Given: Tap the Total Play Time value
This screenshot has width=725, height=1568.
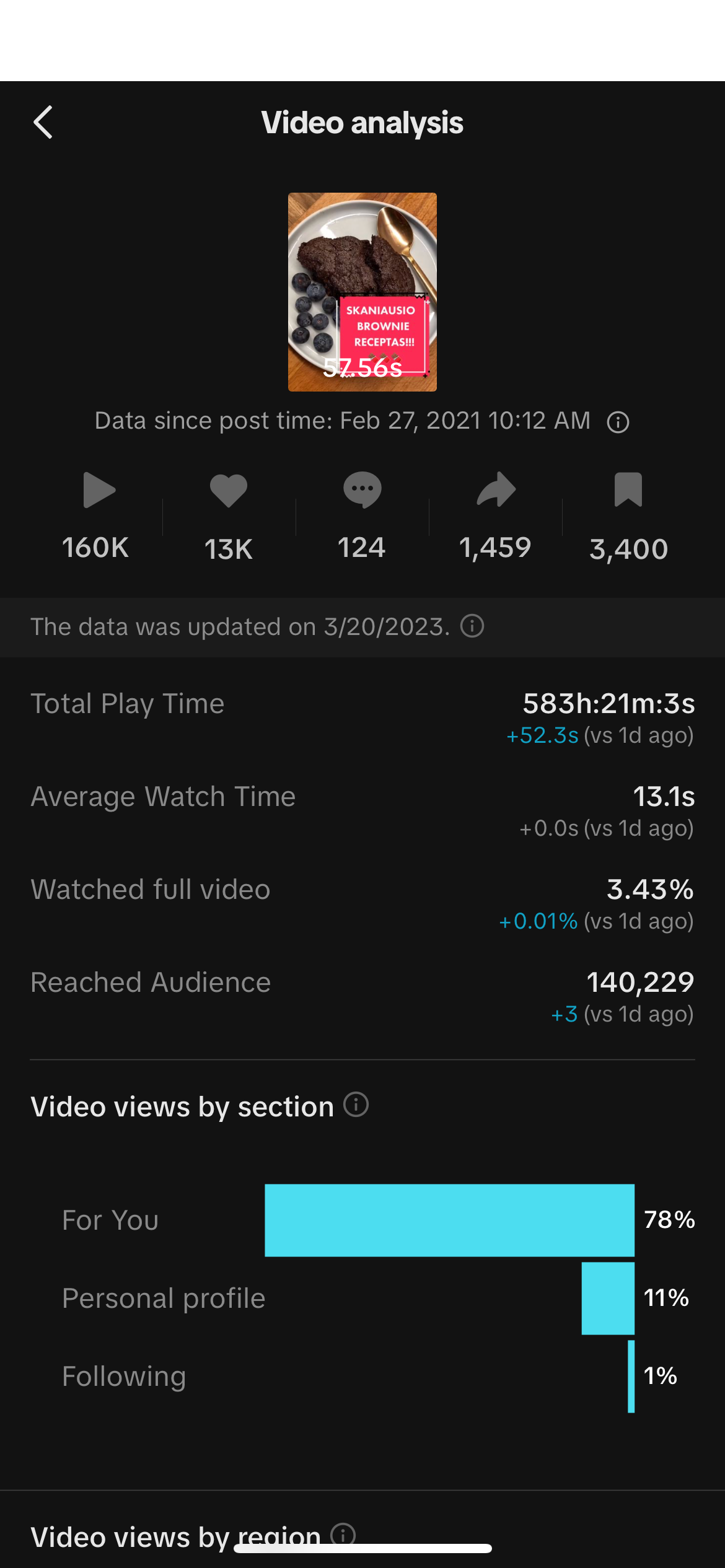Looking at the screenshot, I should pyautogui.click(x=609, y=704).
